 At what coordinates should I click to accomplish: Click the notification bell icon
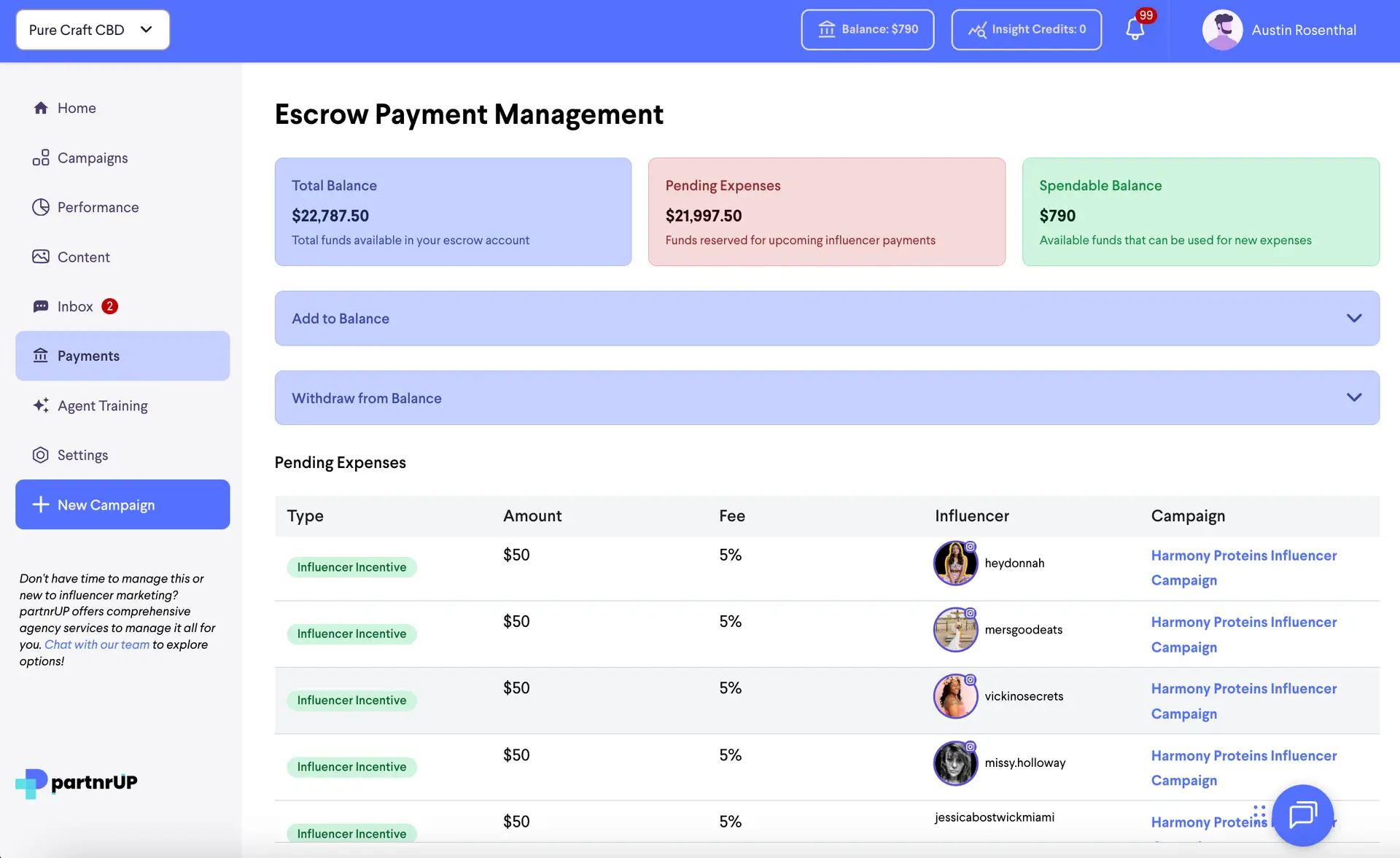point(1134,30)
